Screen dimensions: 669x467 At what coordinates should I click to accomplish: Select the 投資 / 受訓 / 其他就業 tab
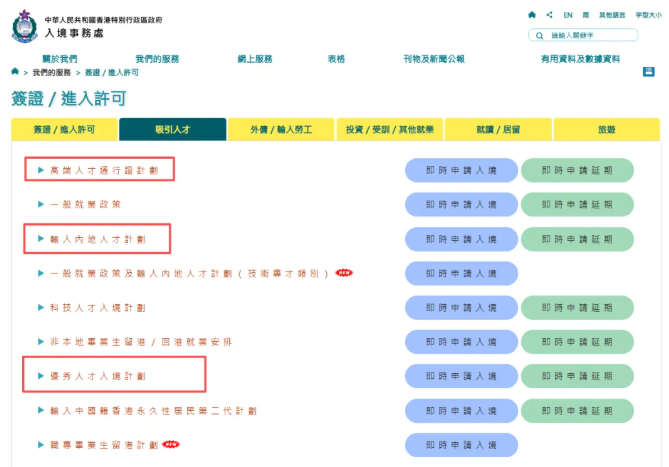pyautogui.click(x=390, y=129)
